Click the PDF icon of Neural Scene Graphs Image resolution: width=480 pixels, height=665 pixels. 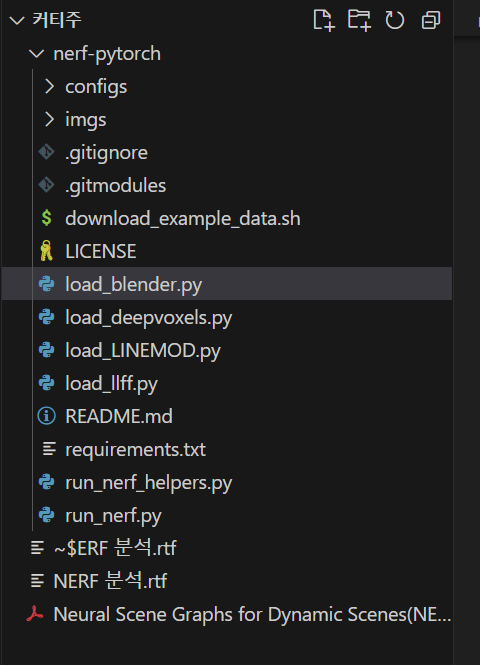(x=35, y=614)
